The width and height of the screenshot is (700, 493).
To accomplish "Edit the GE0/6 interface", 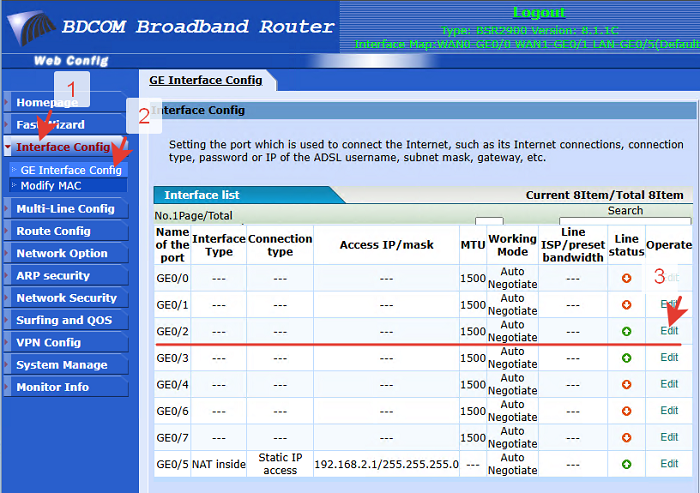I will click(669, 410).
